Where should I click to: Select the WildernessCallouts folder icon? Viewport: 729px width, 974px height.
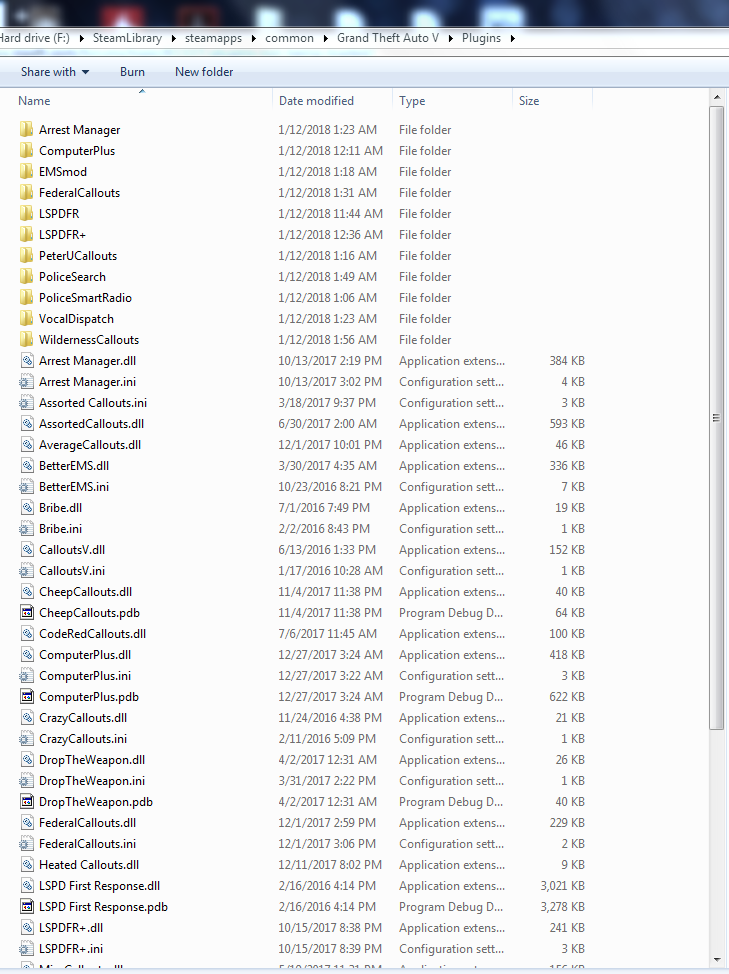(26, 340)
